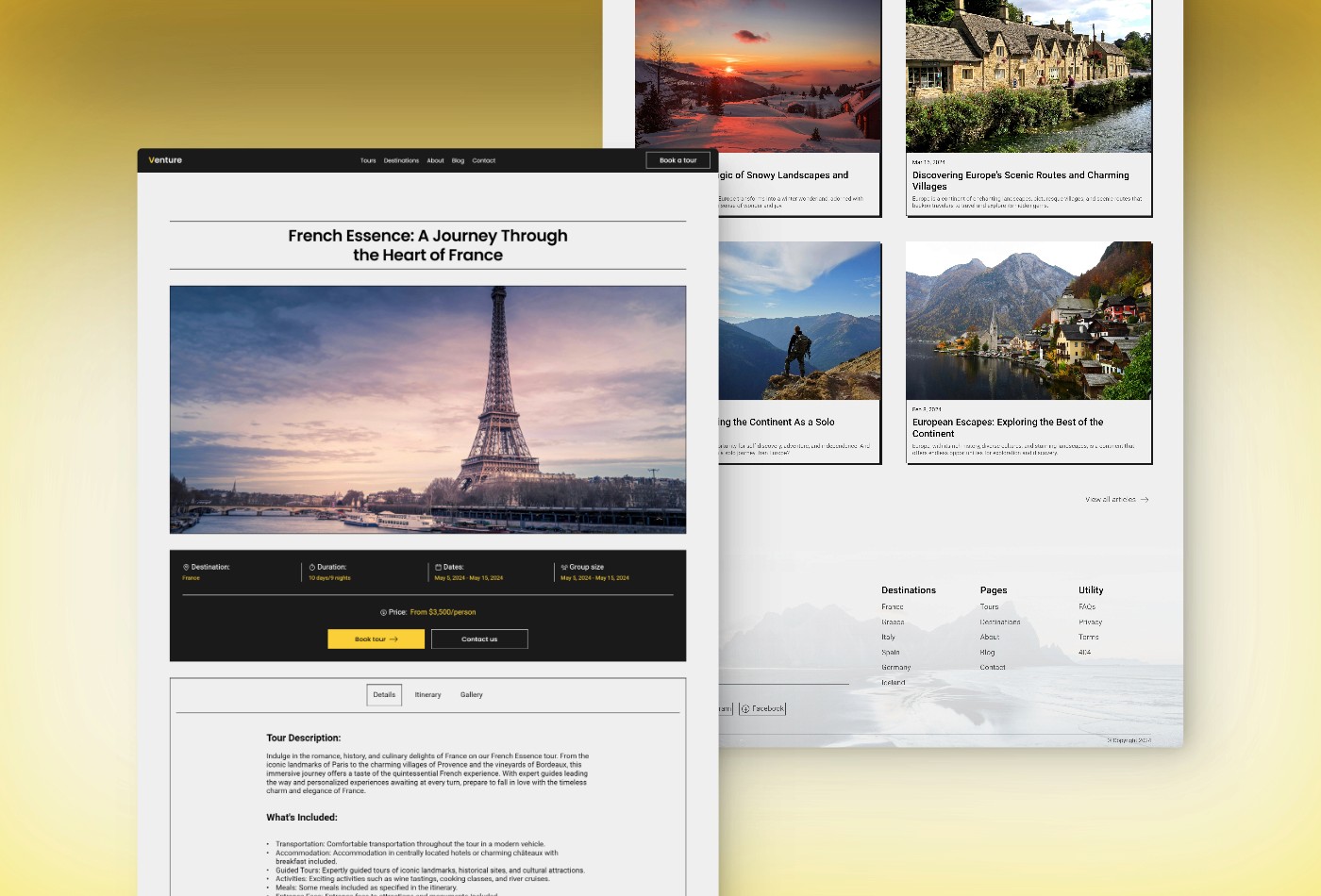Open the About link in footer Pages
The height and width of the screenshot is (896, 1321).
[x=990, y=637]
